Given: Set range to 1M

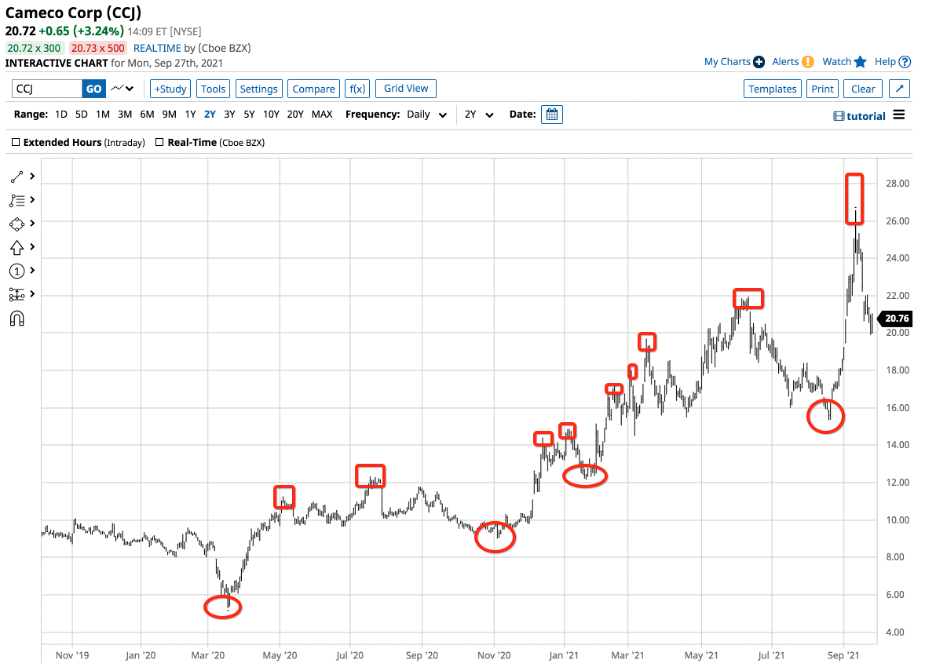Looking at the screenshot, I should [103, 114].
